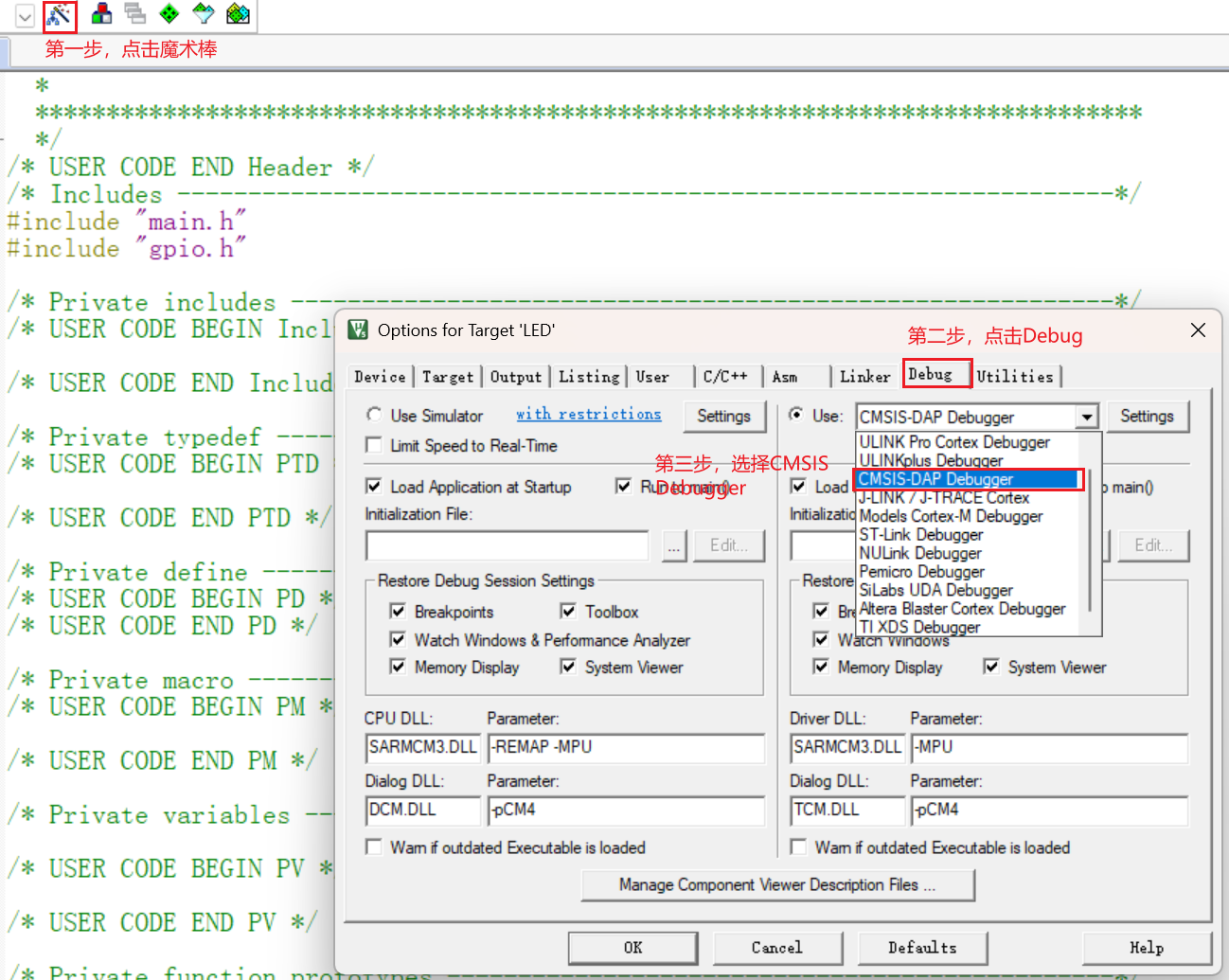Click hardware debugger Settings button
This screenshot has height=980, width=1229.
tap(1148, 416)
